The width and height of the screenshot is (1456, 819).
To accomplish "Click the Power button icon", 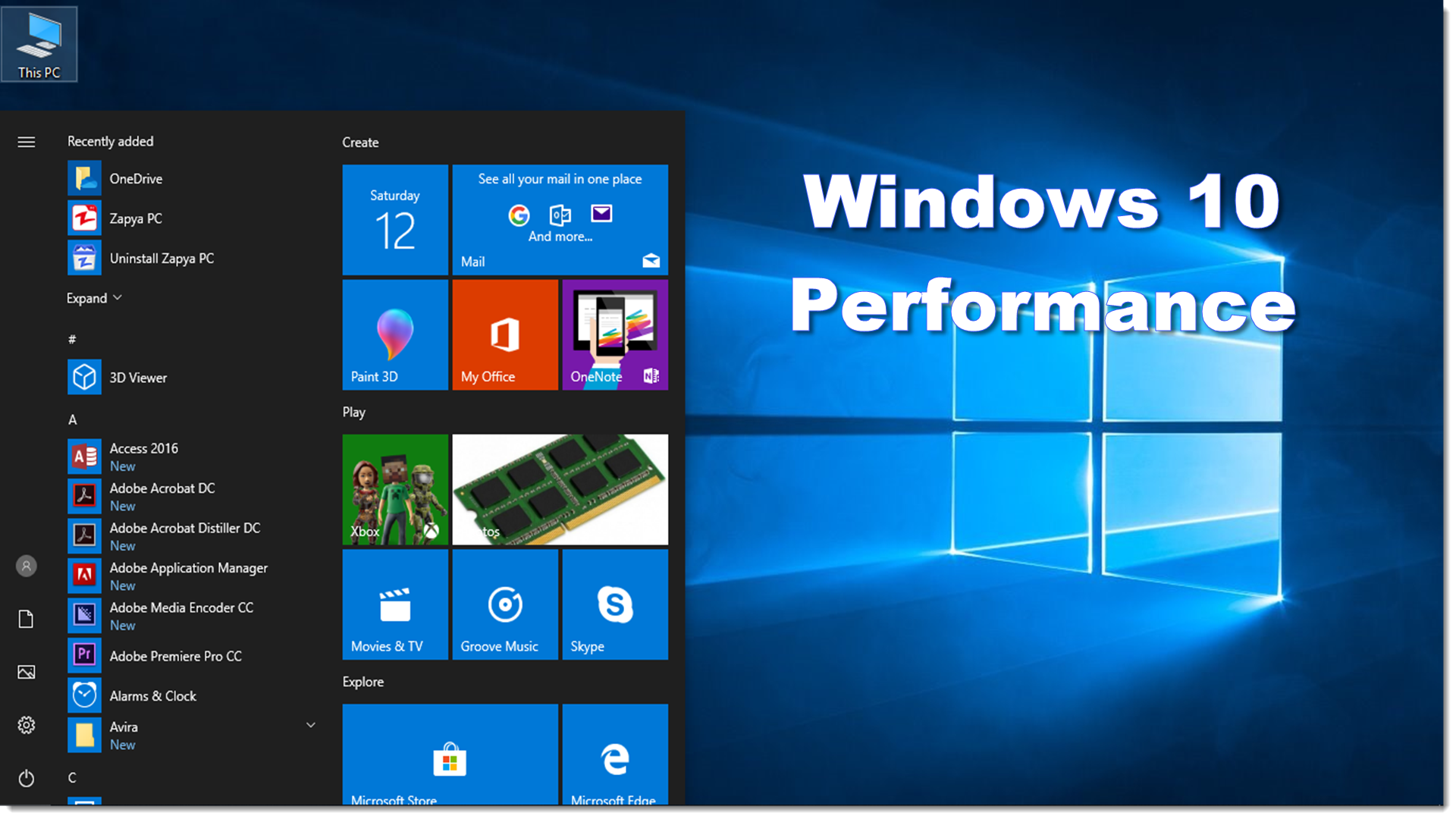I will tap(27, 778).
